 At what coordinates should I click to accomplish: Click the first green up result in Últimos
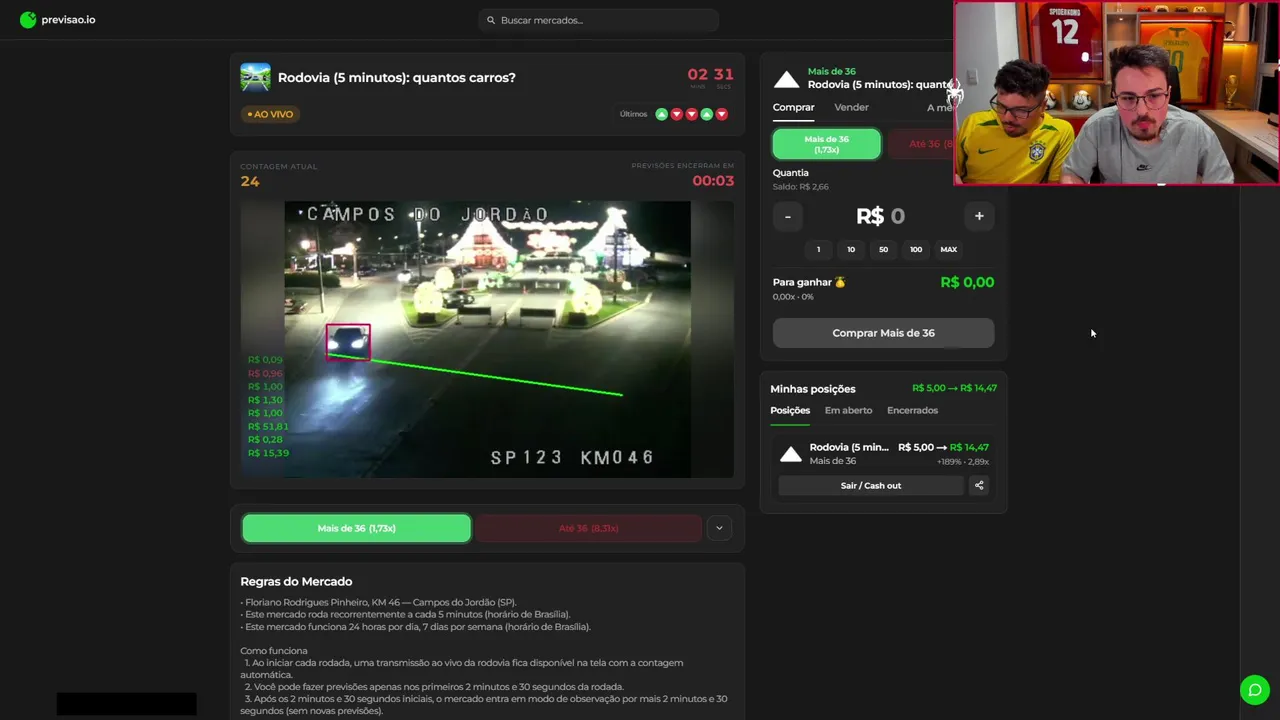tap(661, 114)
